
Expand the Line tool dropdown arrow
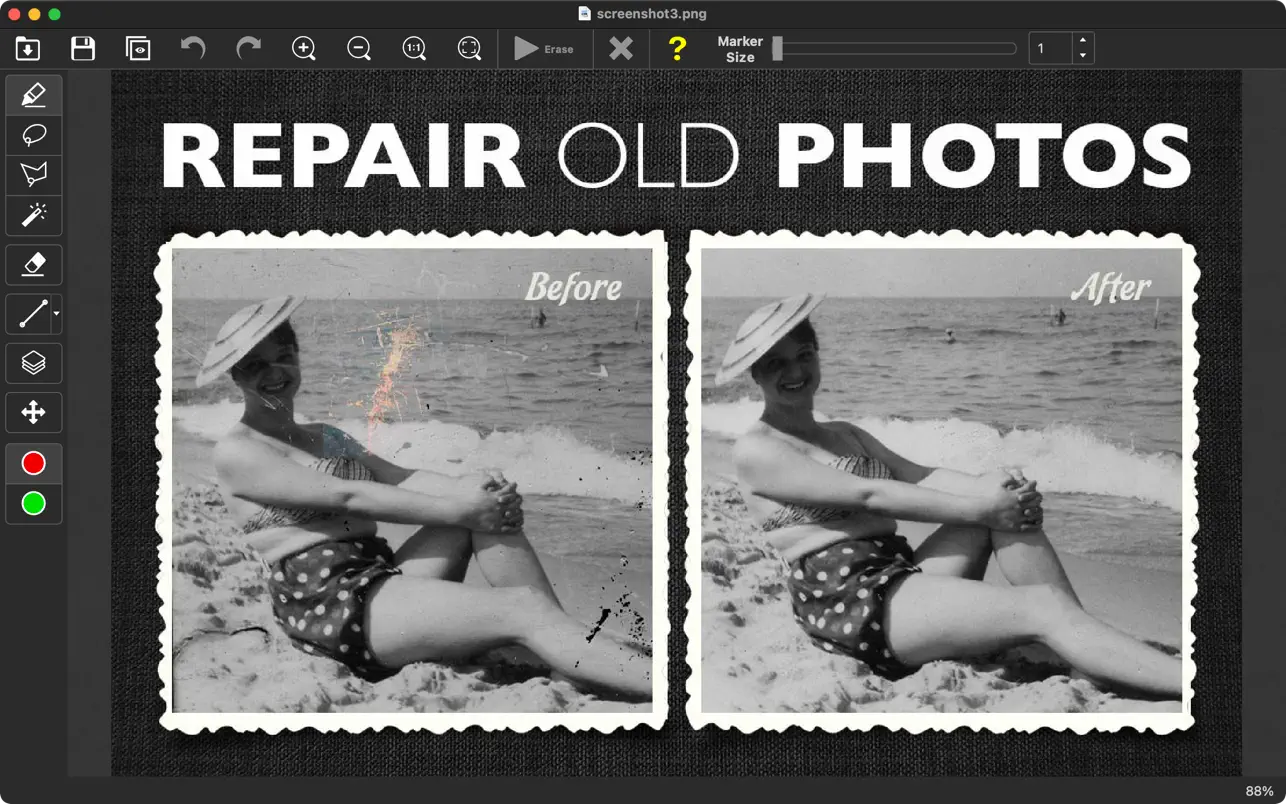point(56,314)
